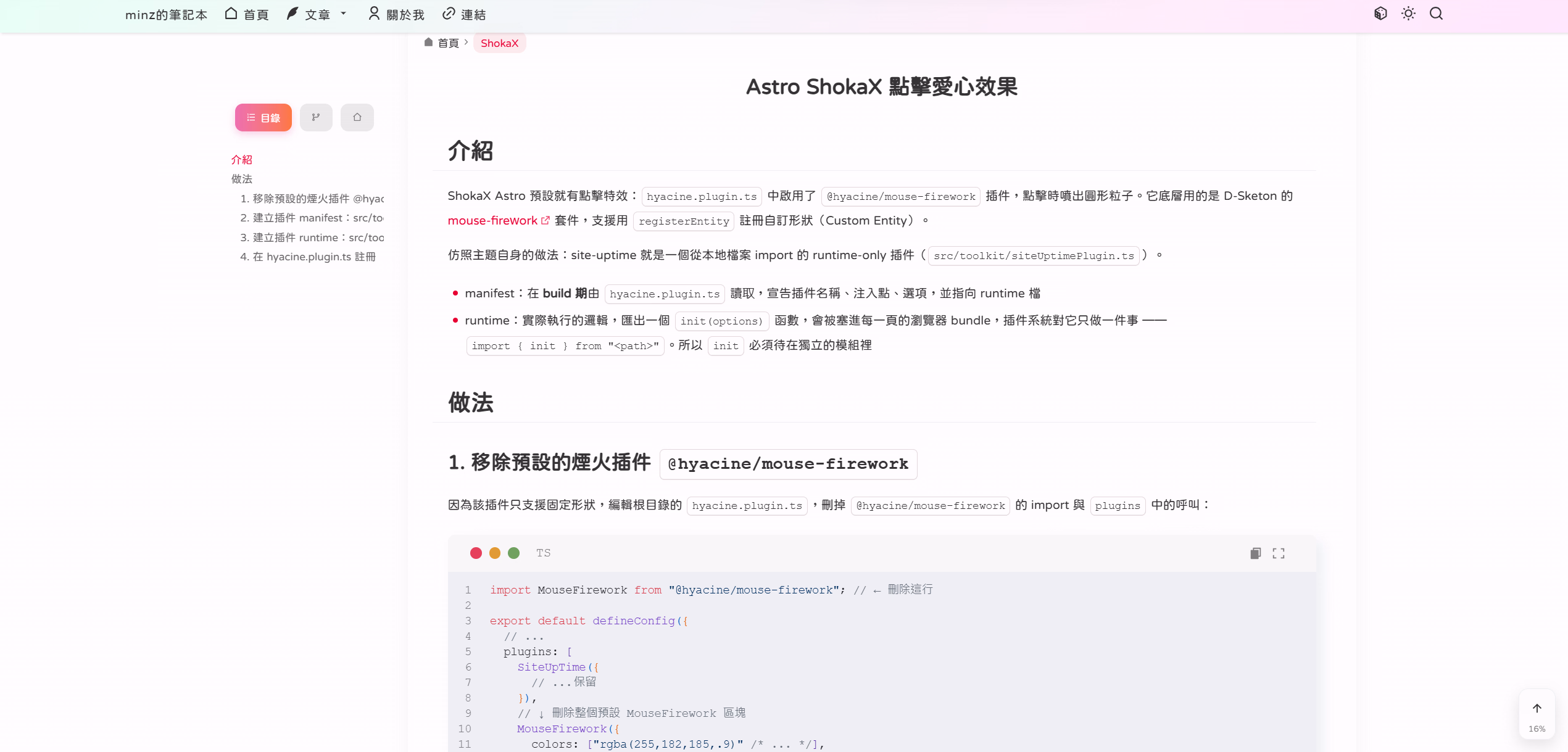Click the 16% reading progress indicator

tap(1537, 729)
